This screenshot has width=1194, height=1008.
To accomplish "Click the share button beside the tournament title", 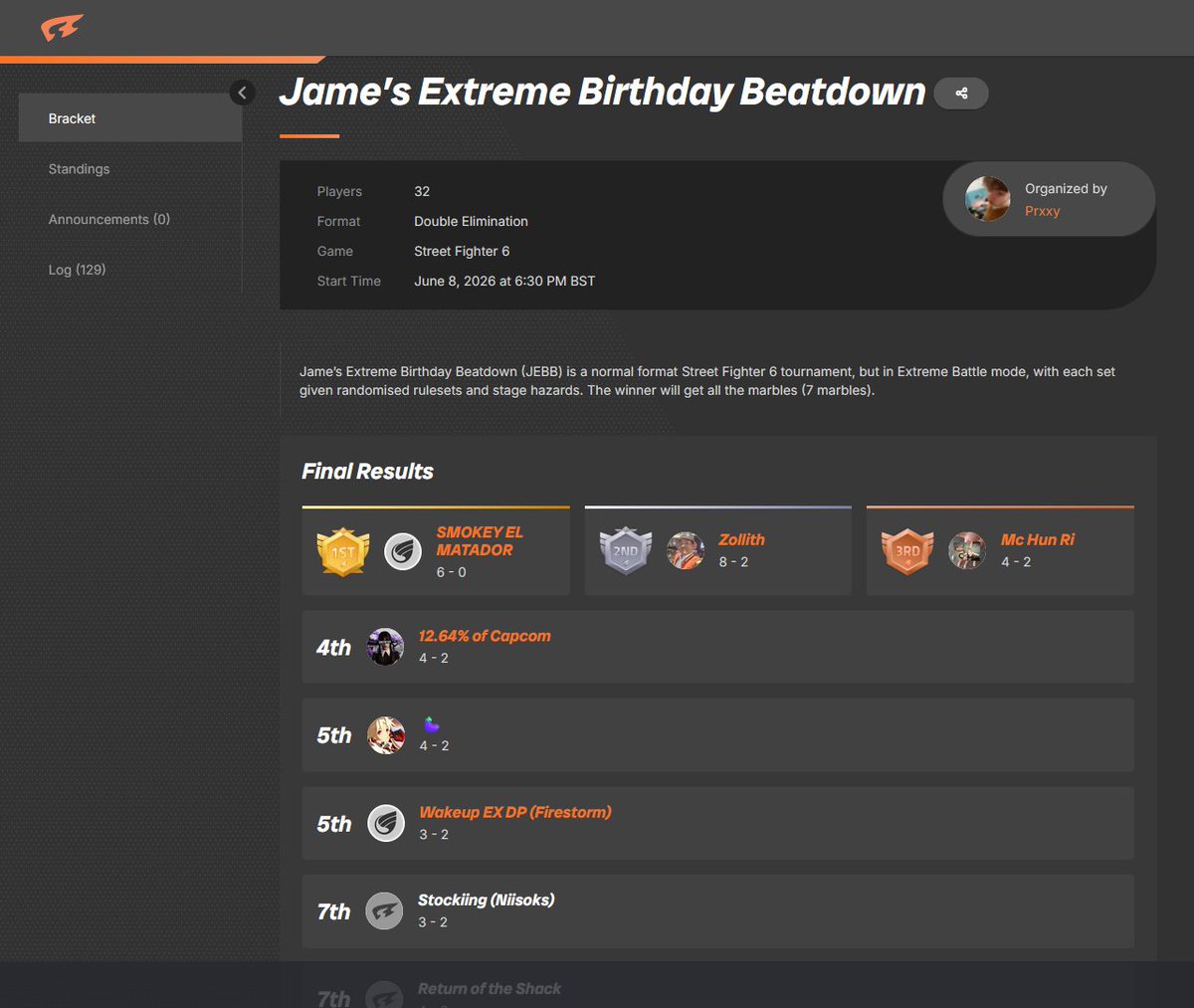I will (x=961, y=93).
